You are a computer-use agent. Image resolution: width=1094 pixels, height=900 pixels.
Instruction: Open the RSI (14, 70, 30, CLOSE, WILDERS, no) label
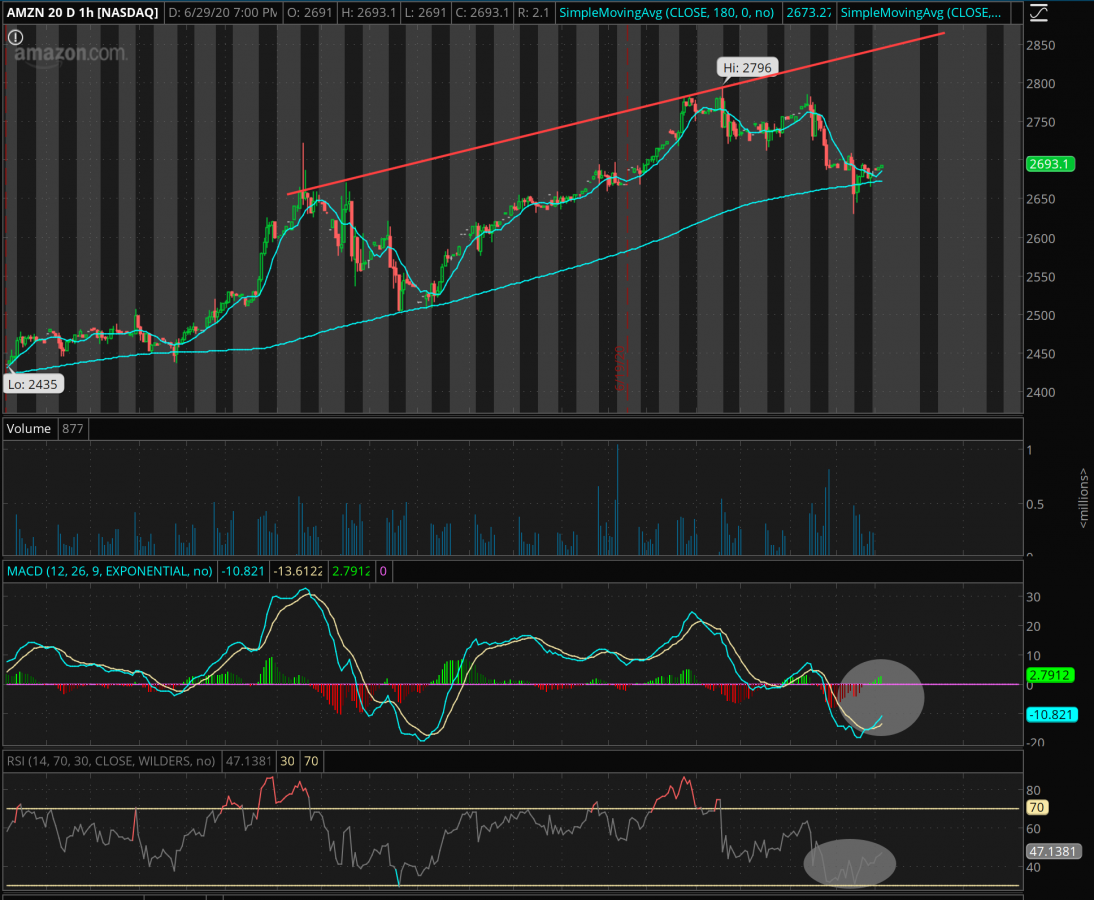click(111, 761)
